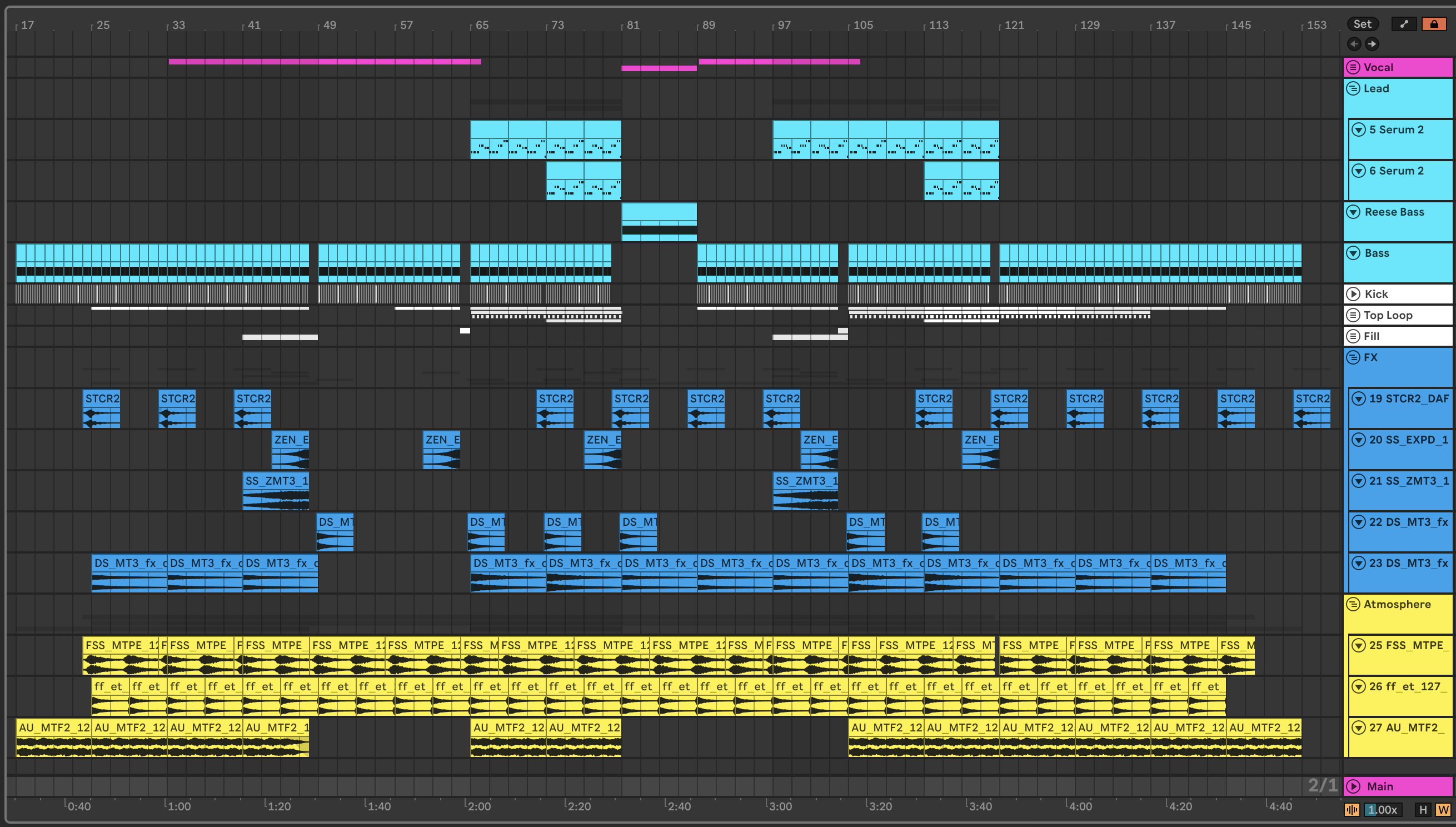Collapse the 25 FSS_MTPE track
This screenshot has height=827, width=1456.
pos(1358,645)
